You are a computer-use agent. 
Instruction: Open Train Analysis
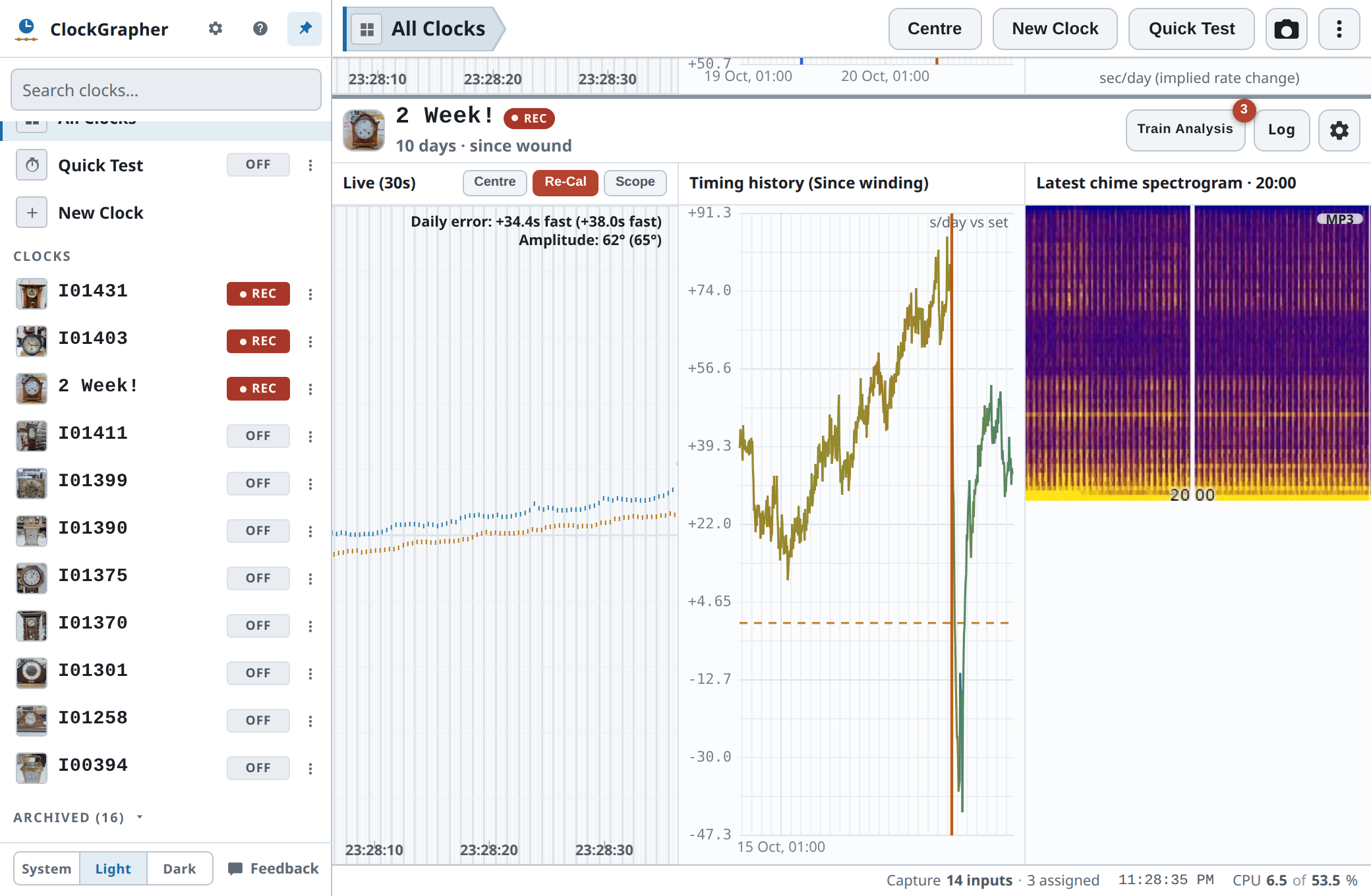click(1185, 130)
